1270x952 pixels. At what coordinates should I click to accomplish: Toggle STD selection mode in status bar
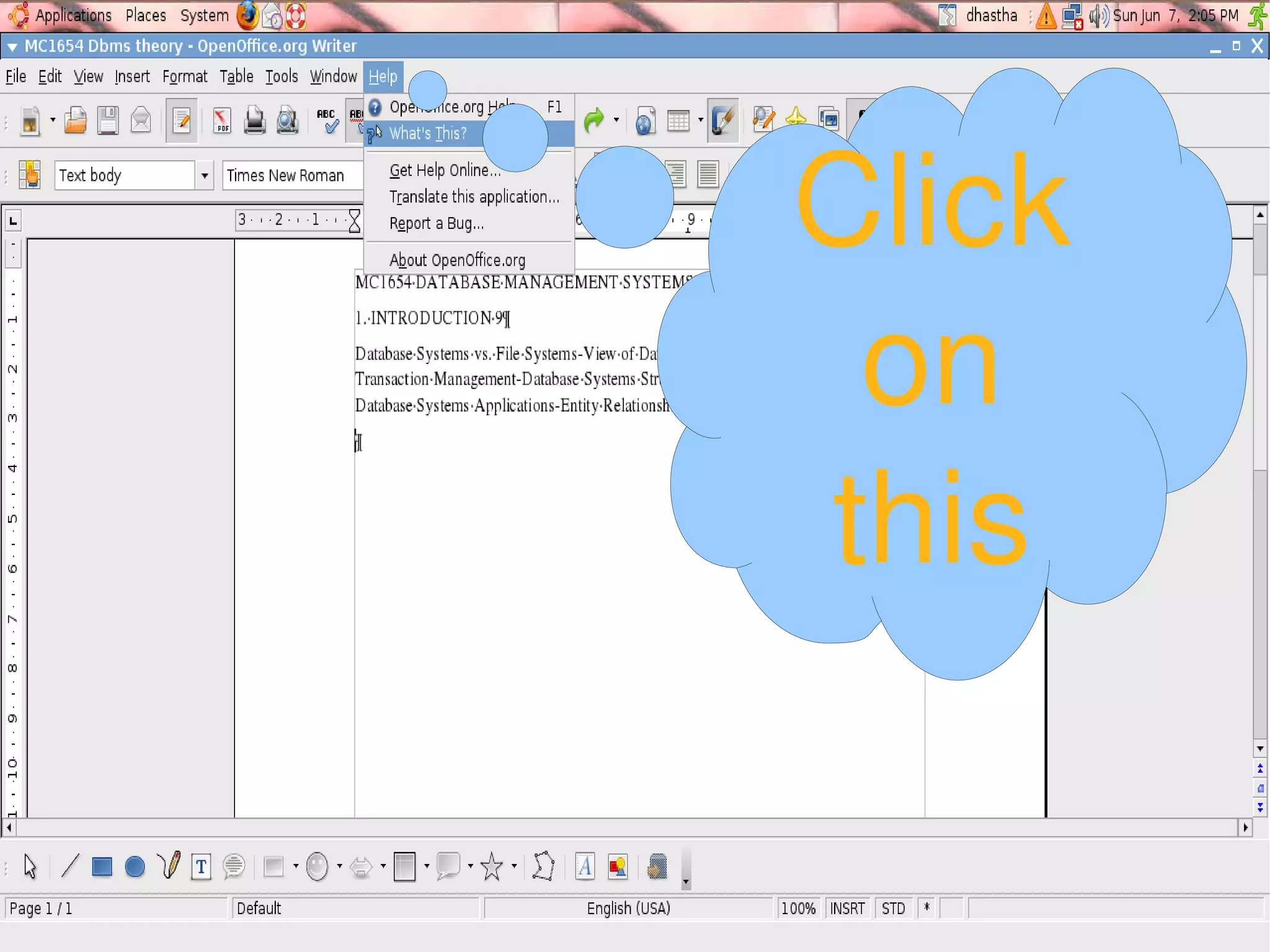pos(894,909)
